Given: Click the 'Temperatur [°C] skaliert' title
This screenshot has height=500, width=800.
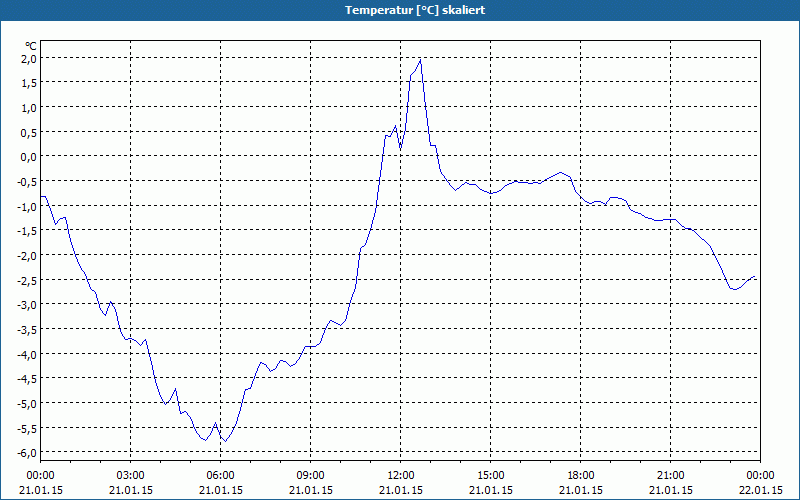Looking at the screenshot, I should click(415, 10).
